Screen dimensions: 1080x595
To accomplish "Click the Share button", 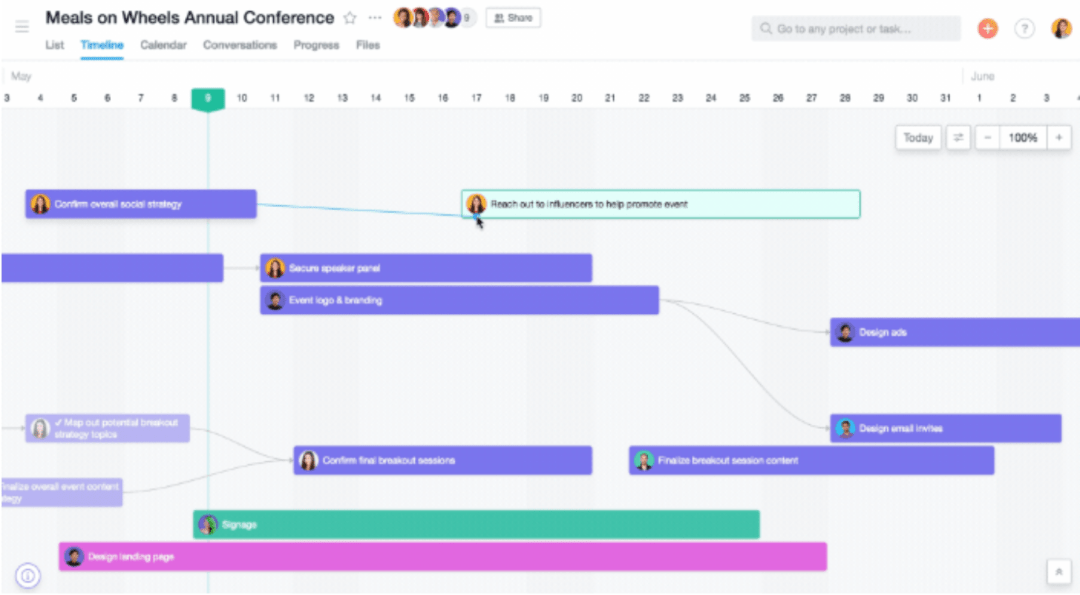I will tap(513, 18).
